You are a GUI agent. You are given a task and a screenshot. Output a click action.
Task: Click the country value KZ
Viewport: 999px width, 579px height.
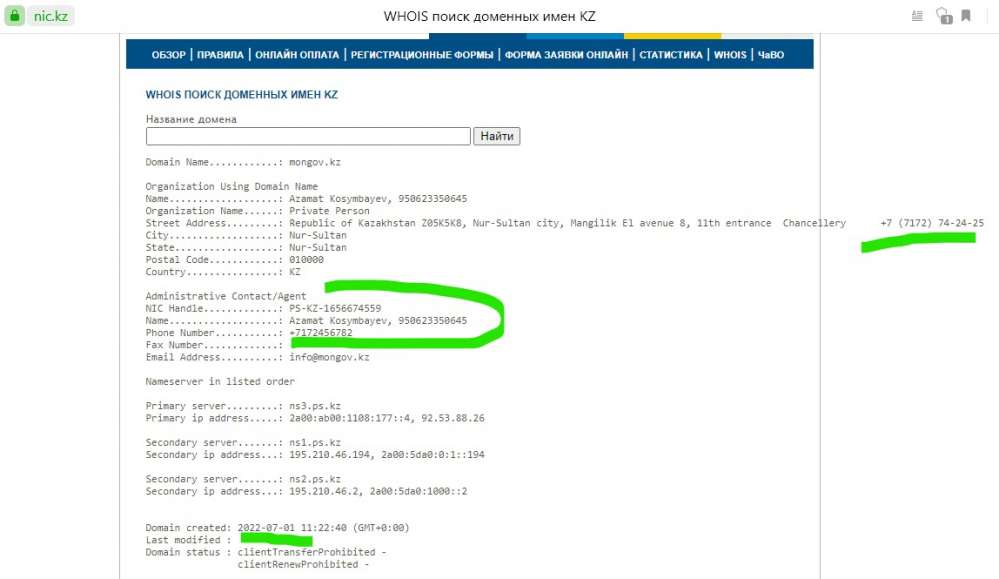coord(294,271)
